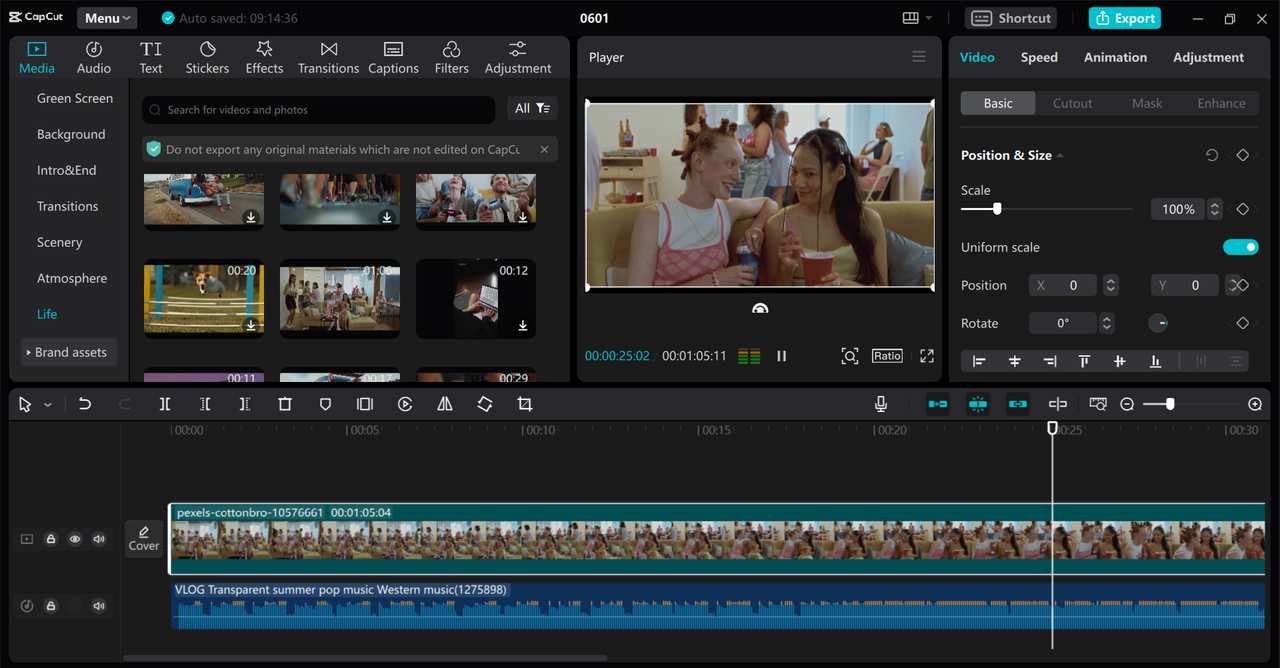The width and height of the screenshot is (1280, 668).
Task: Open the layout dropdown in title bar
Action: tap(917, 18)
